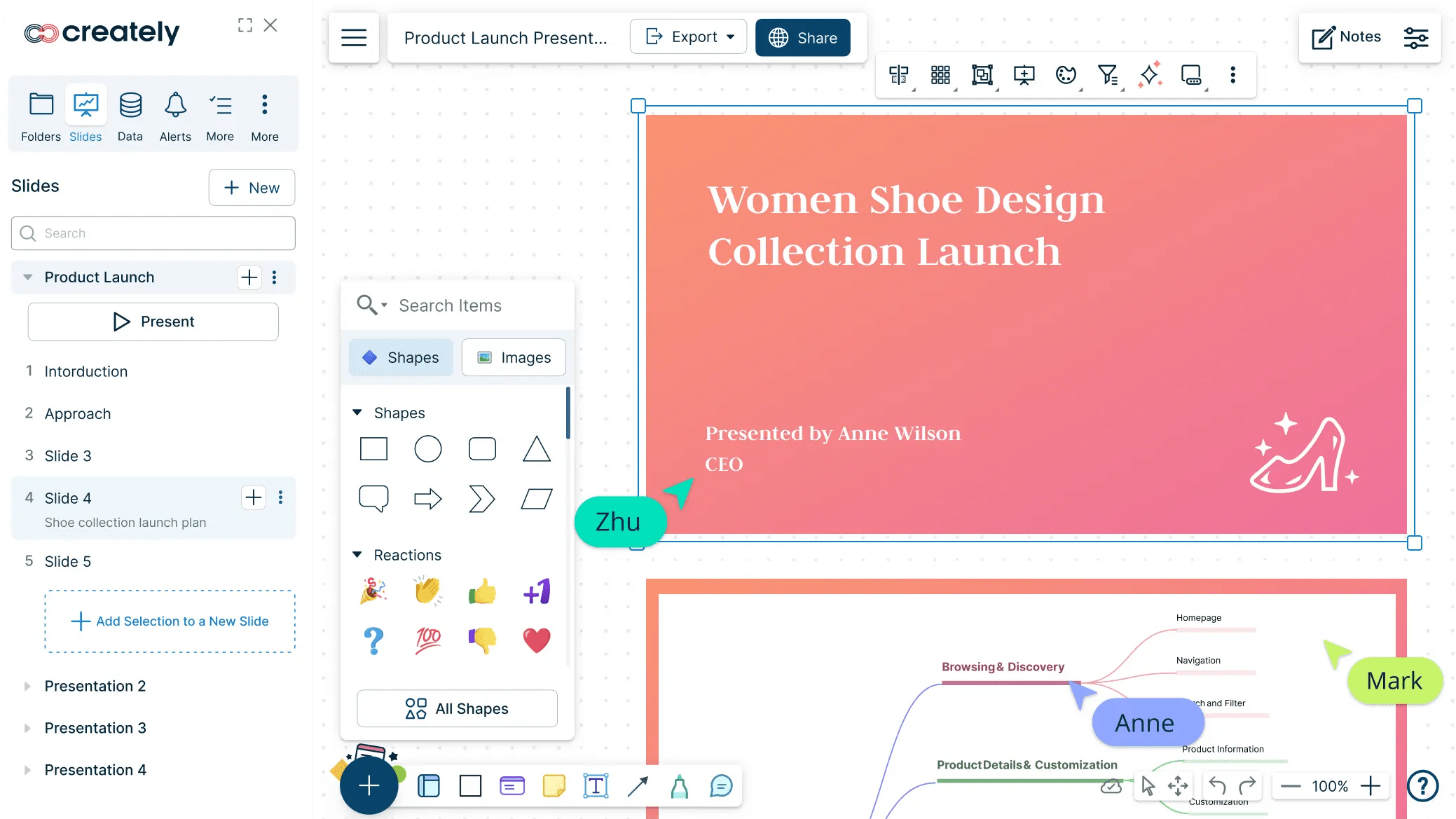Select the connector arrow tool
Viewport: 1456px width, 819px height.
point(638,786)
